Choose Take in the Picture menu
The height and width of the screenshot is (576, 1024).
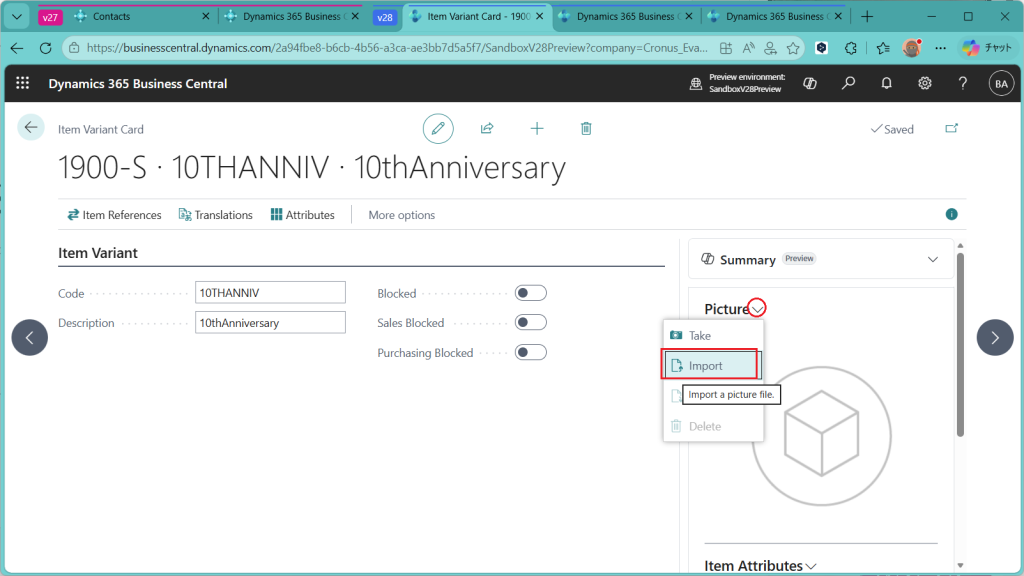(x=700, y=336)
